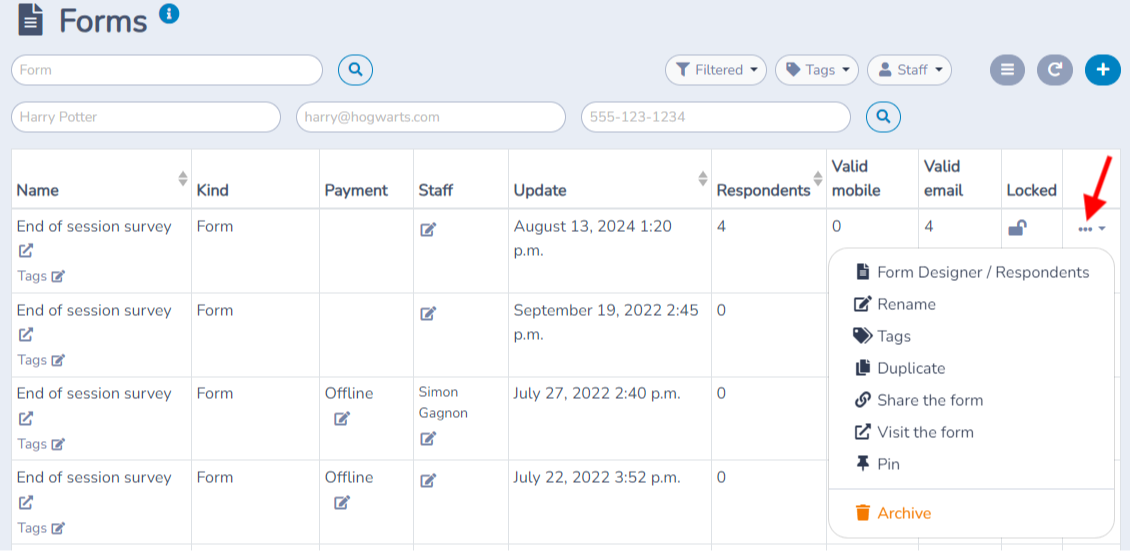The width and height of the screenshot is (1130, 551).
Task: Open the hamburger list menu button
Action: coord(1007,70)
